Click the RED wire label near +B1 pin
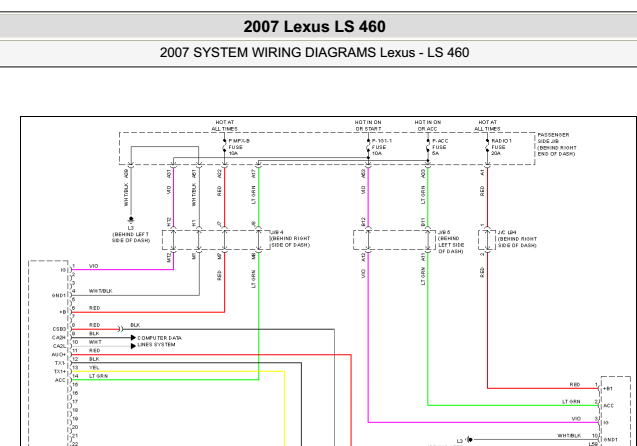This screenshot has height=446, width=637. 575,385
